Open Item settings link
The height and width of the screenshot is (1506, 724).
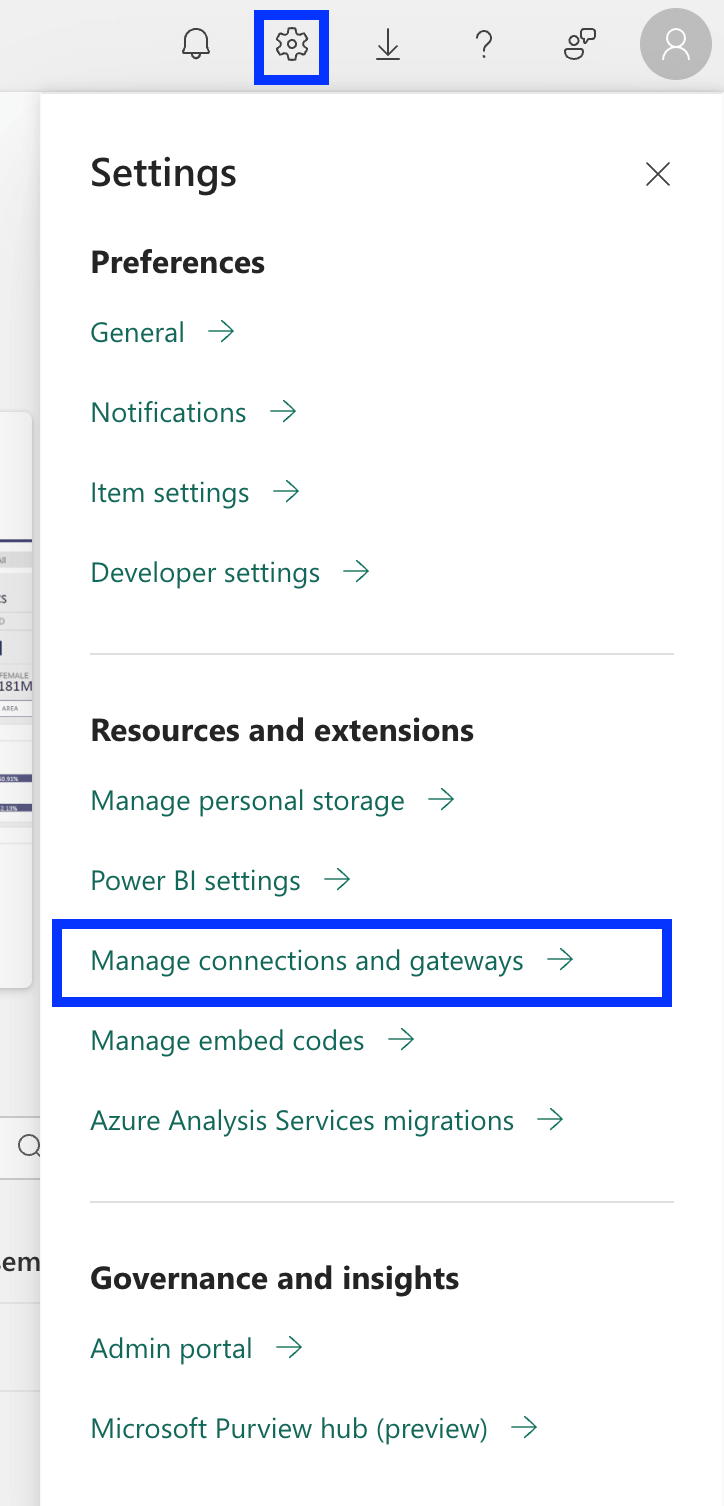tap(170, 493)
